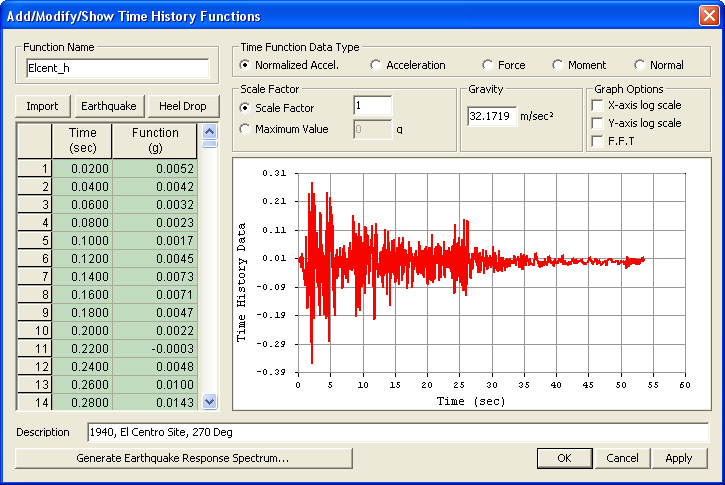Click function cell 0.0022
This screenshot has height=485, width=725.
[x=155, y=331]
